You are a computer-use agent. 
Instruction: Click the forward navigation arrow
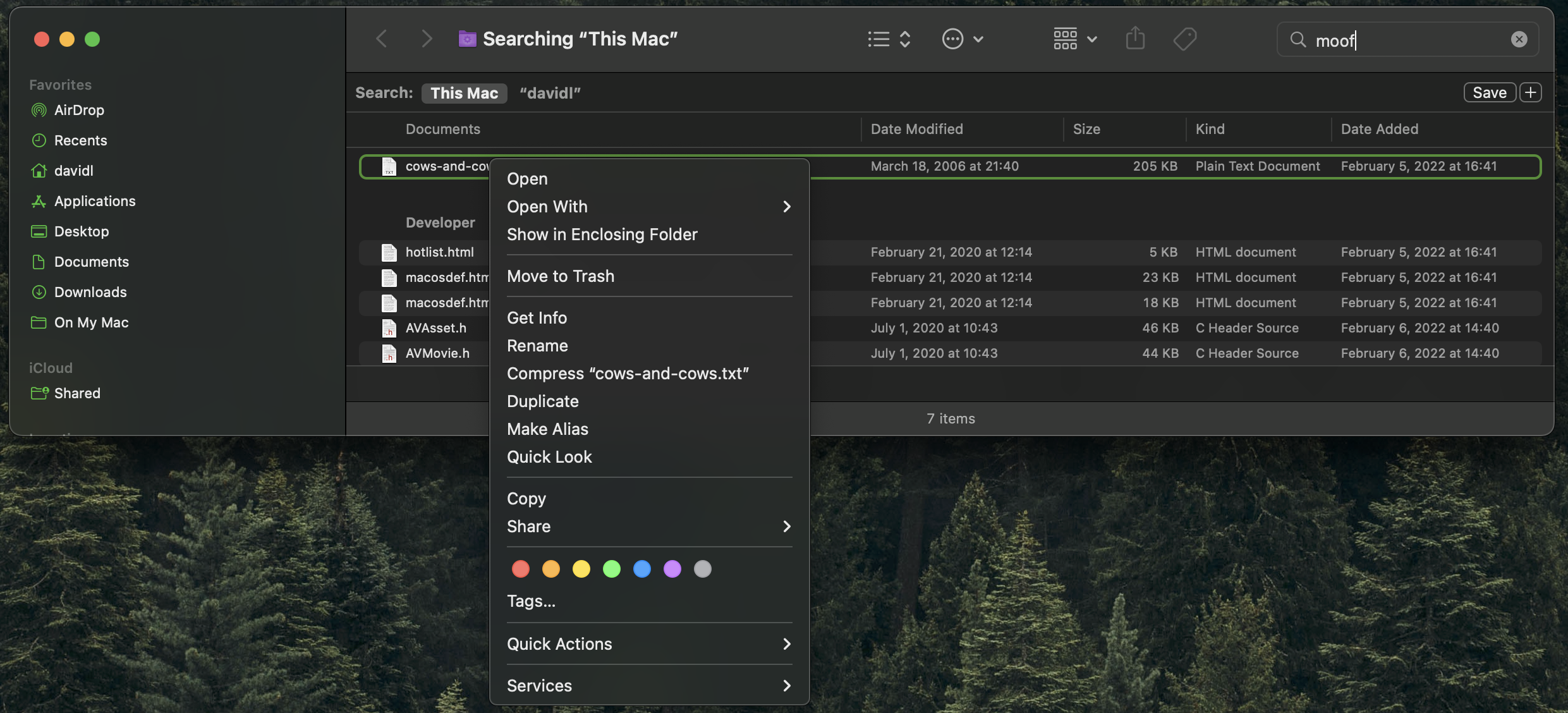pyautogui.click(x=427, y=39)
